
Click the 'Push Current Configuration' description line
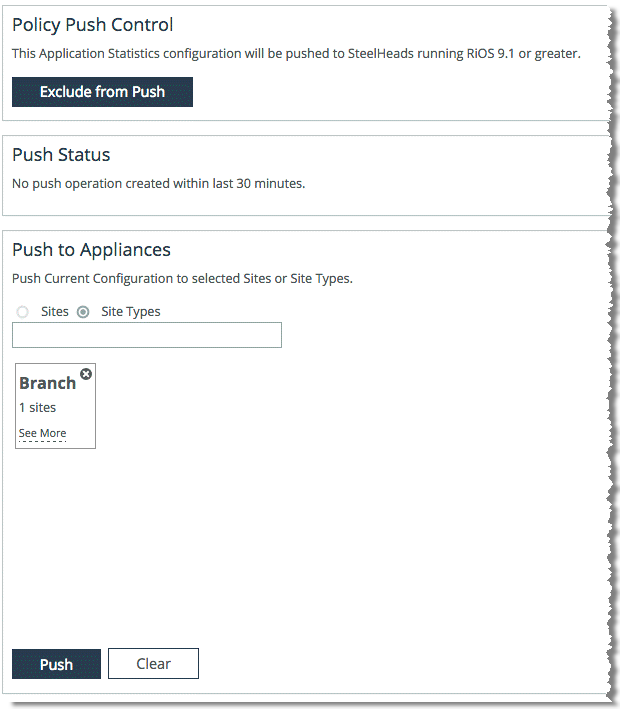point(182,279)
